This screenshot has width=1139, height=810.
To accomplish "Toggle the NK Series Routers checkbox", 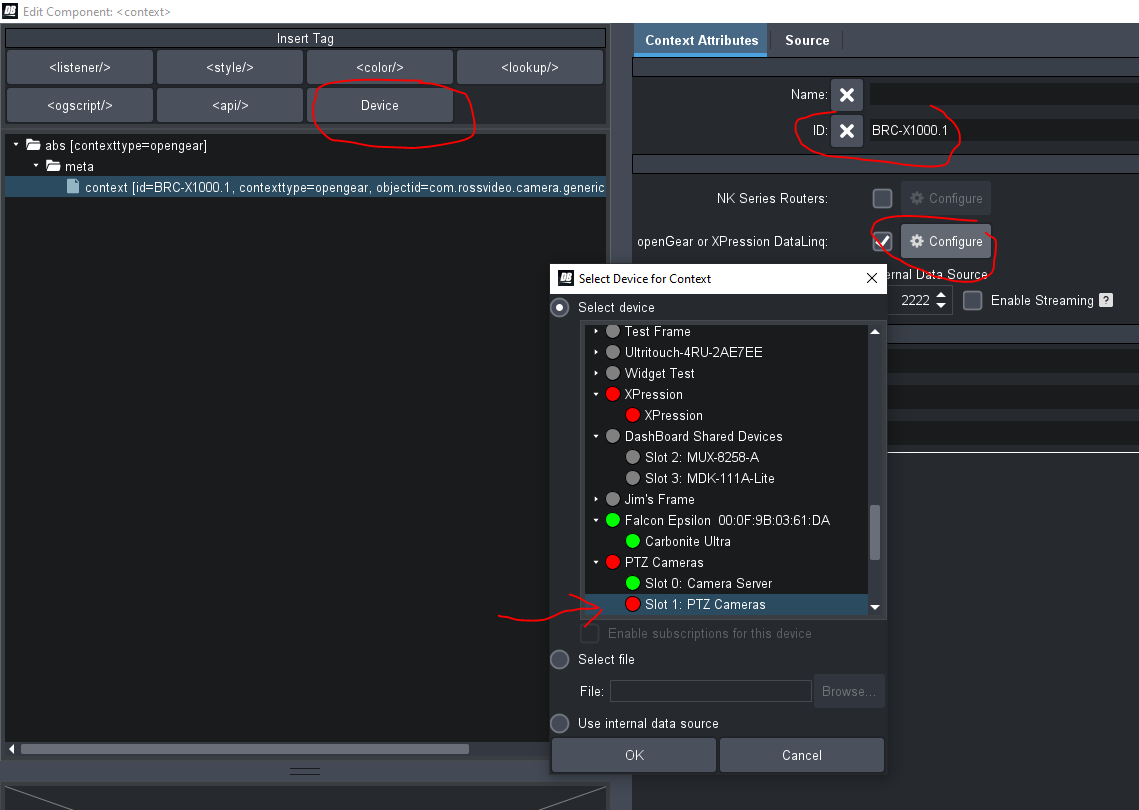I will (x=882, y=198).
